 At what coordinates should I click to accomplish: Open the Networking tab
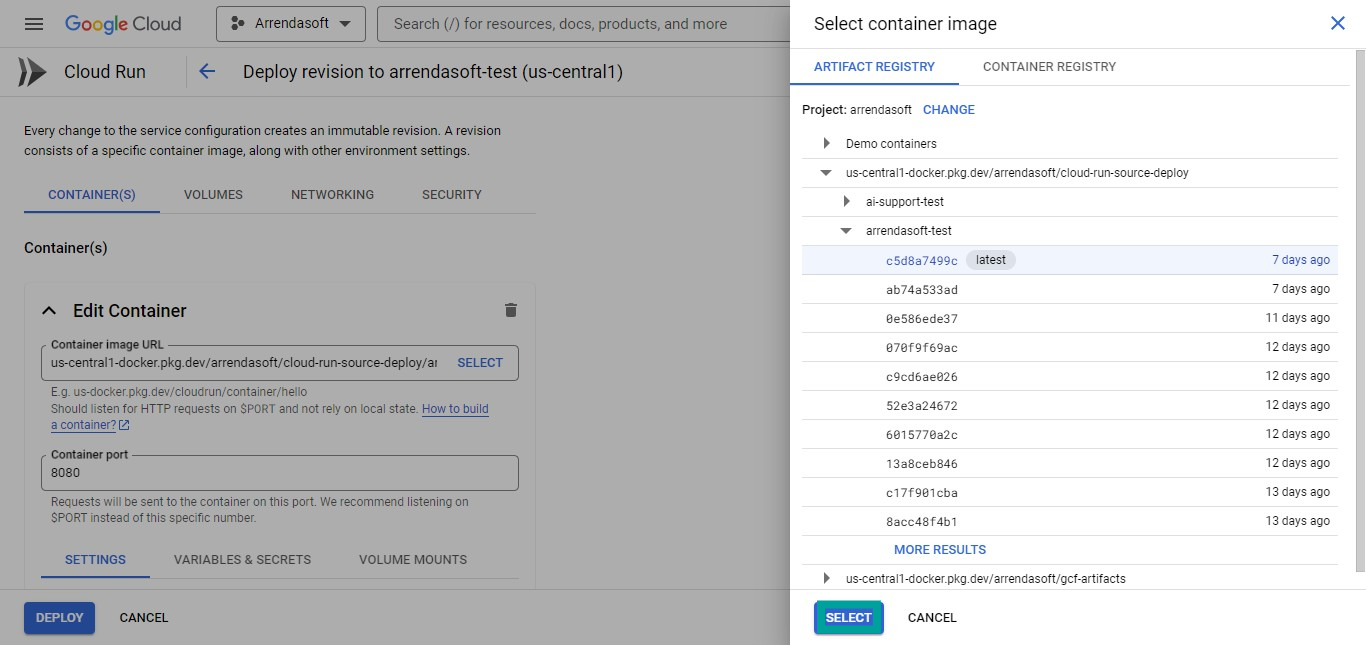pyautogui.click(x=332, y=195)
